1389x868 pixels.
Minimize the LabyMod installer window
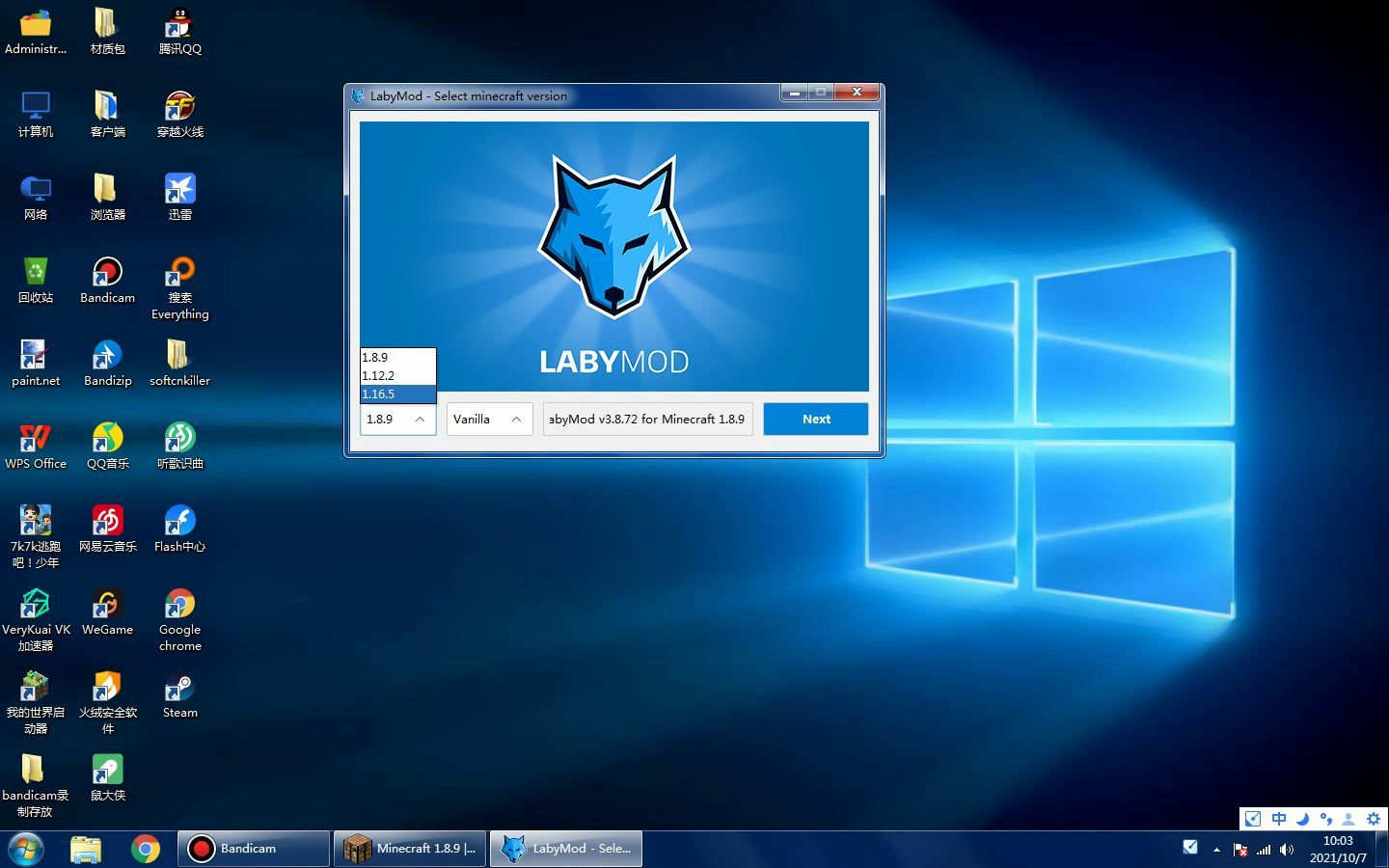click(x=794, y=93)
